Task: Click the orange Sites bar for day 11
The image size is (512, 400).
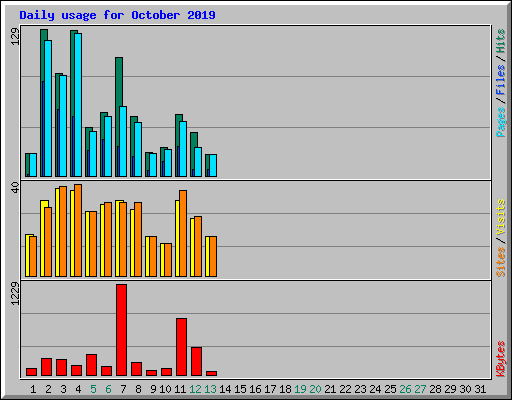Action: (183, 233)
